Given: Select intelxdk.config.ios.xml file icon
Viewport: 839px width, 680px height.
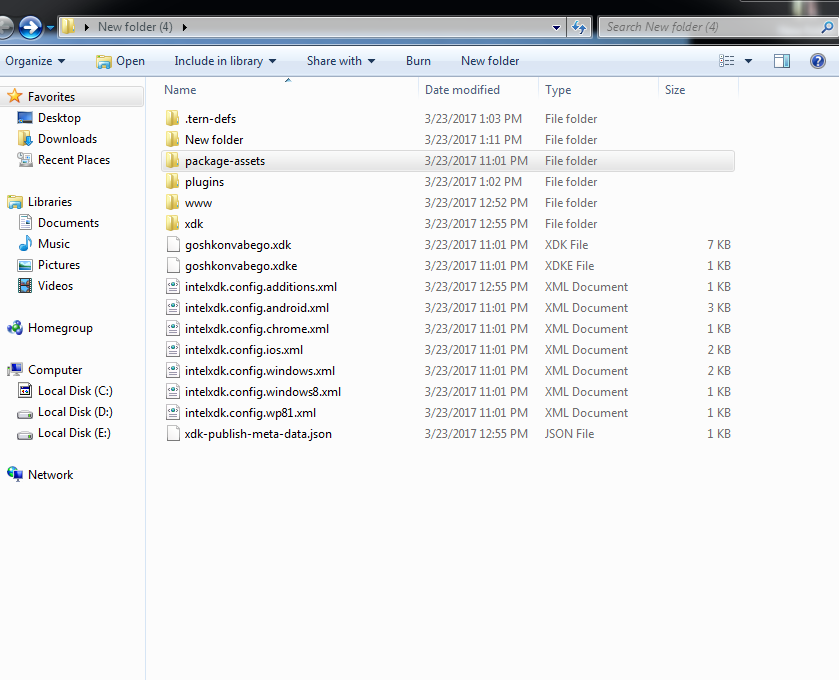Looking at the screenshot, I should [x=173, y=349].
